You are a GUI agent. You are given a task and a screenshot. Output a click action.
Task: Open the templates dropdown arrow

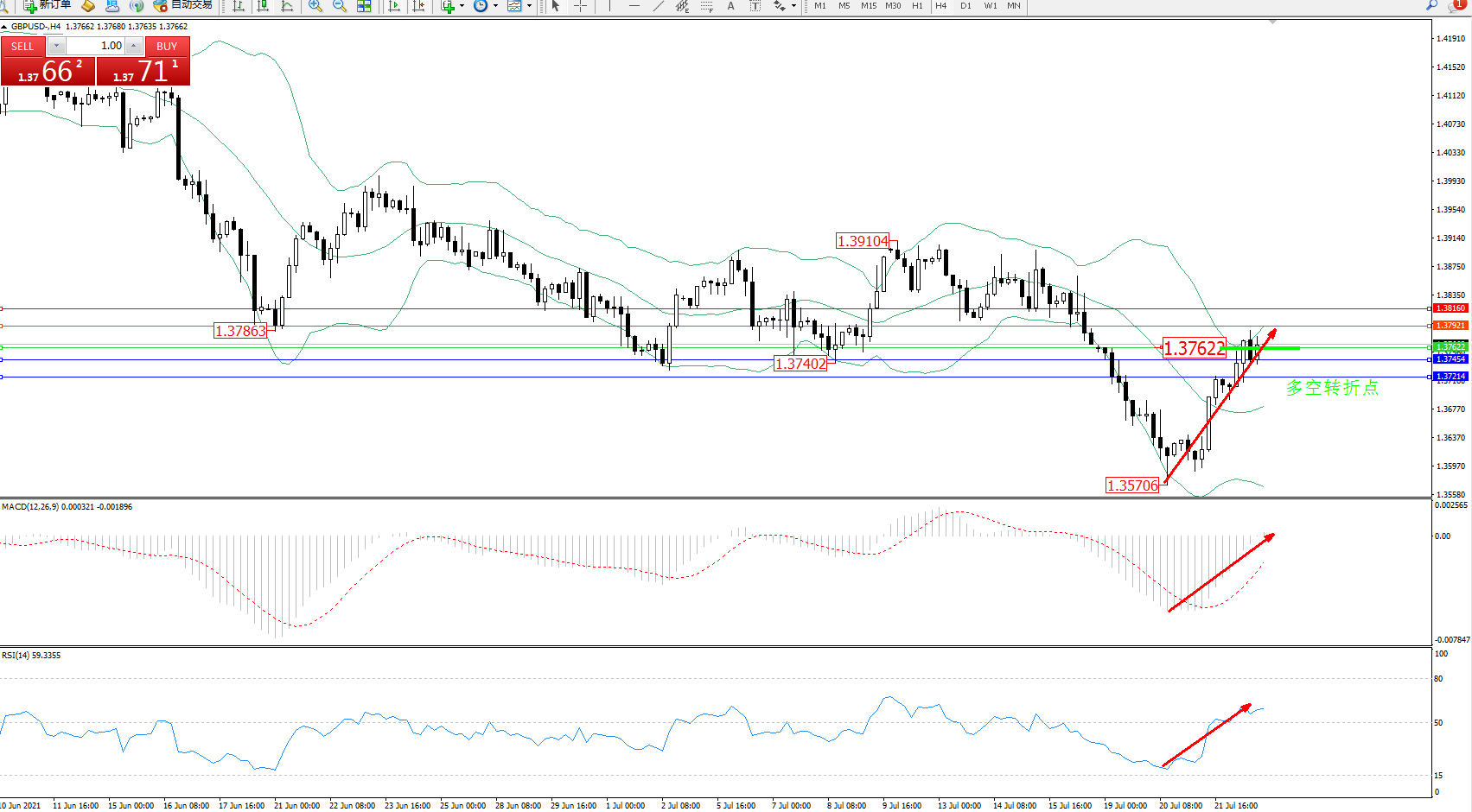(529, 6)
